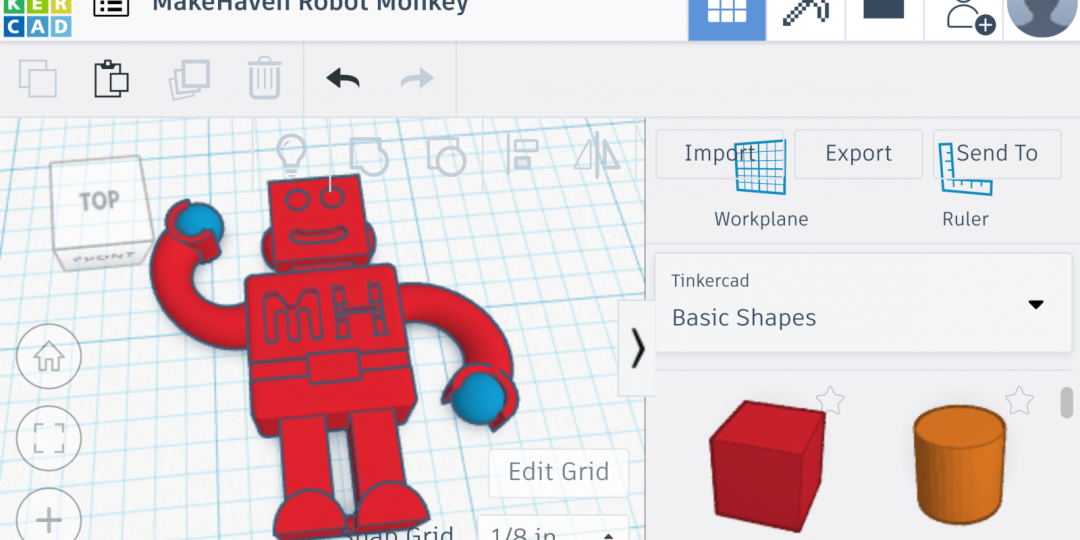Click the Align tool icon
This screenshot has width=1080, height=540.
[521, 154]
